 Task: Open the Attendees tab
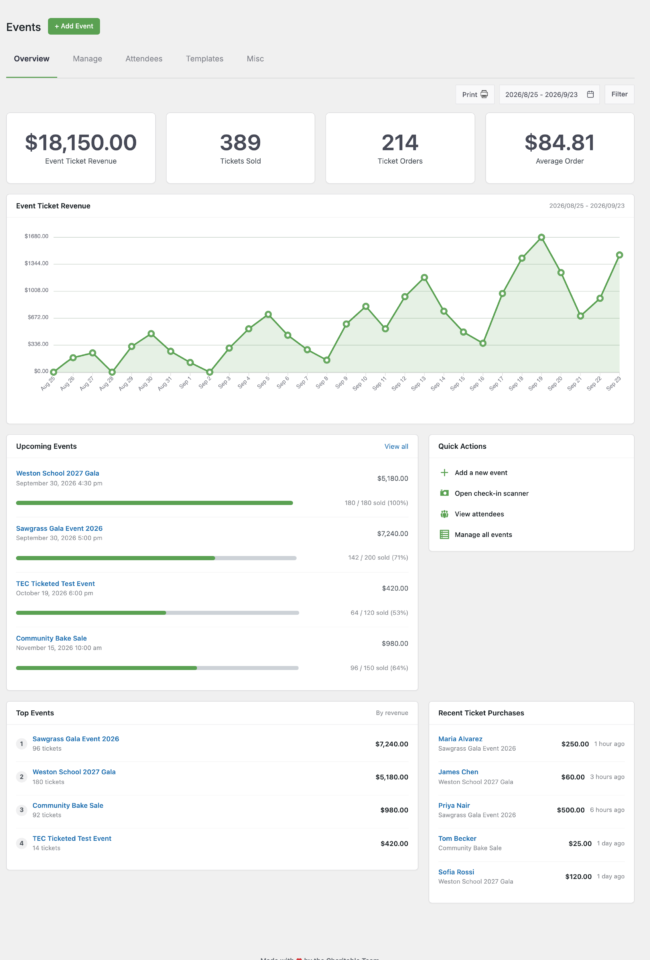pyautogui.click(x=144, y=59)
